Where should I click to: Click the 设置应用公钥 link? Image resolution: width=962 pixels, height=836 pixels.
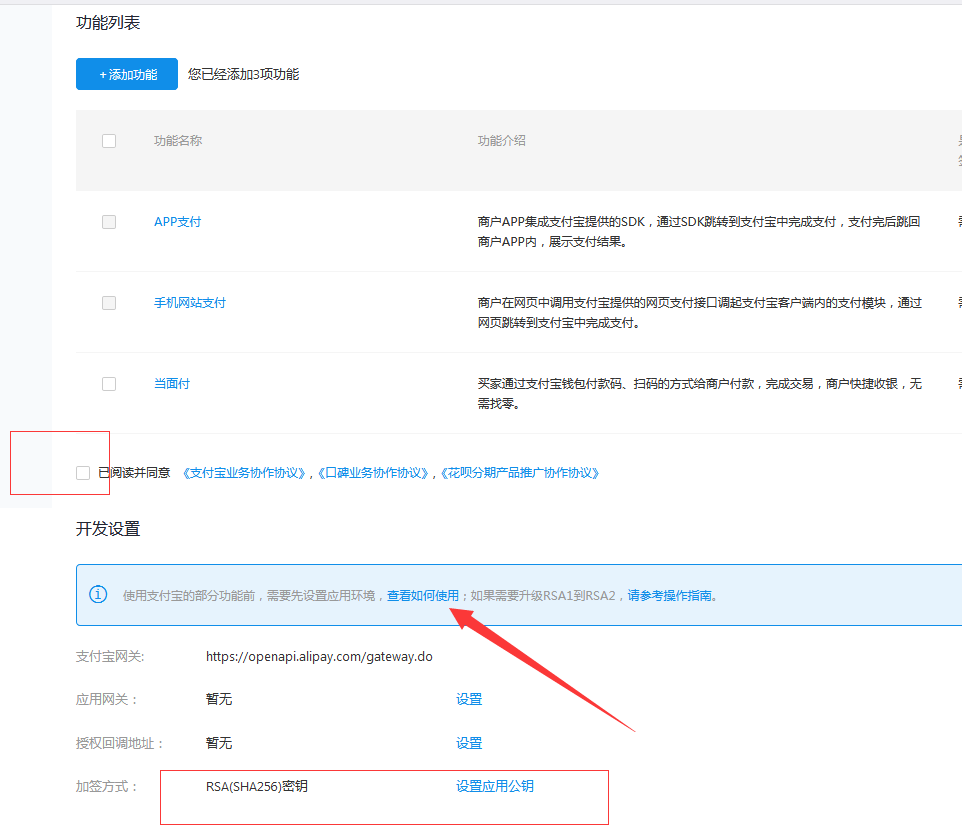495,787
